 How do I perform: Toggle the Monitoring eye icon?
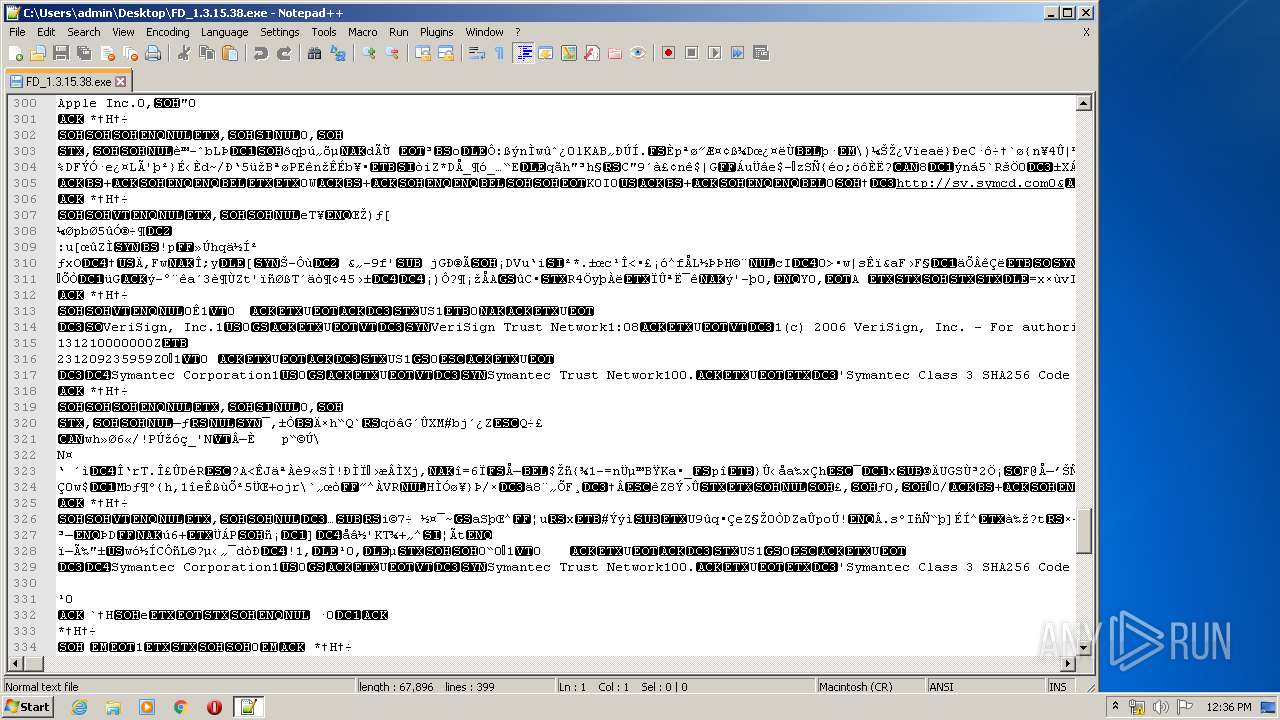tap(638, 53)
